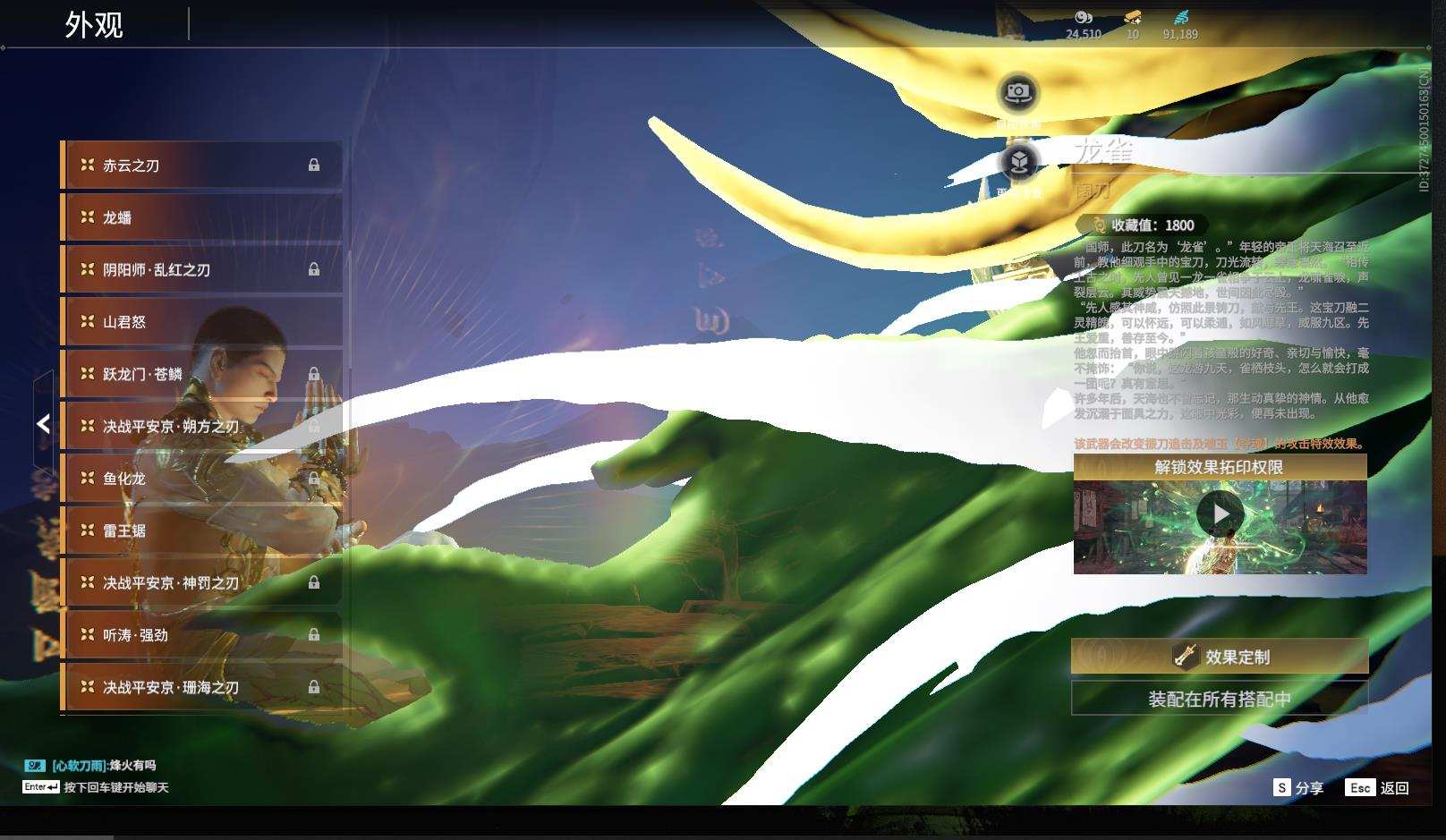Select 跃龙门·苍鳞 skin
Image resolution: width=1446 pixels, height=840 pixels.
pyautogui.click(x=201, y=373)
